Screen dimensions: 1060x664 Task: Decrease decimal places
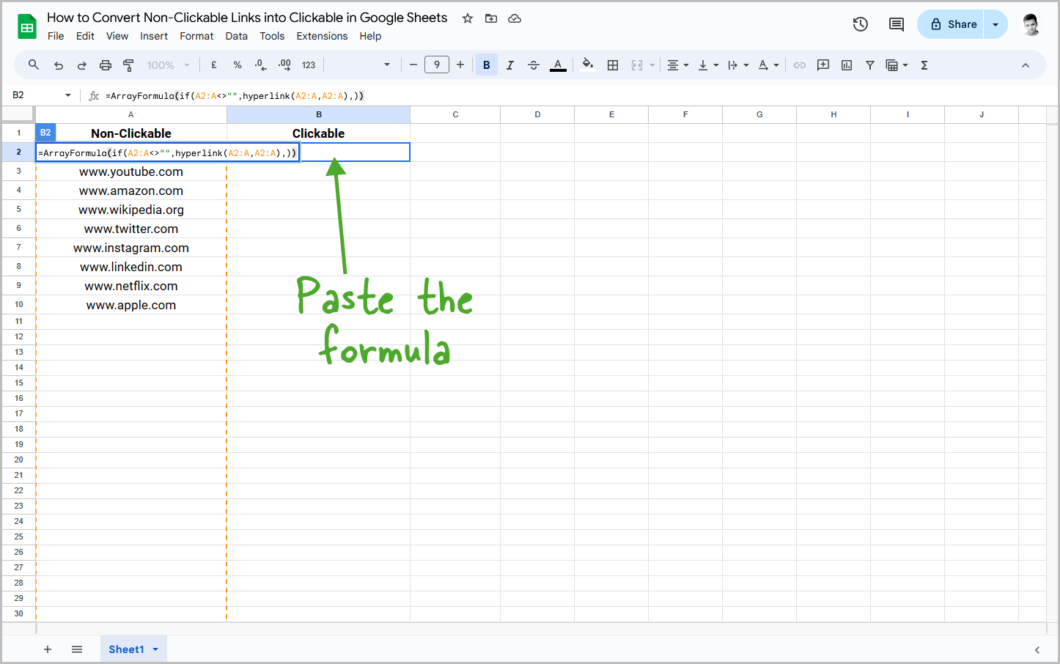click(260, 65)
